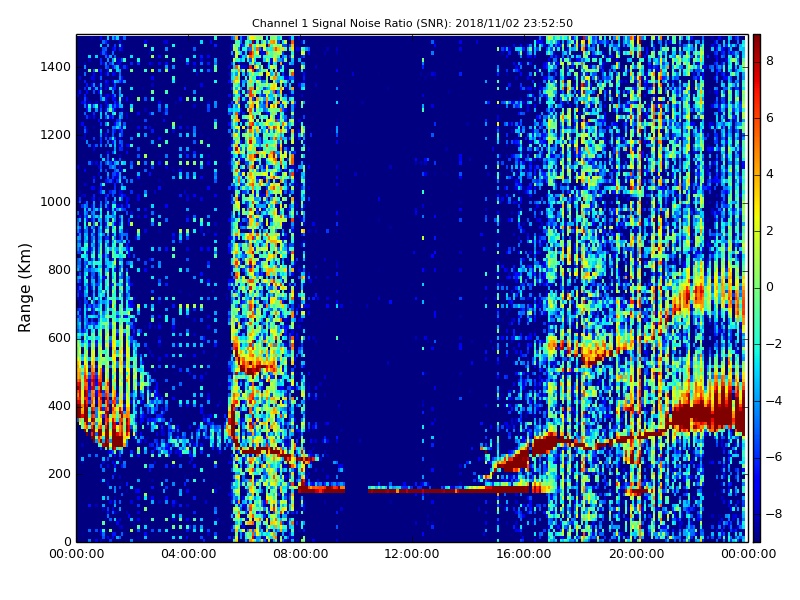Click the 20:00:00 time axis label
The width and height of the screenshot is (800, 600).
point(636,554)
